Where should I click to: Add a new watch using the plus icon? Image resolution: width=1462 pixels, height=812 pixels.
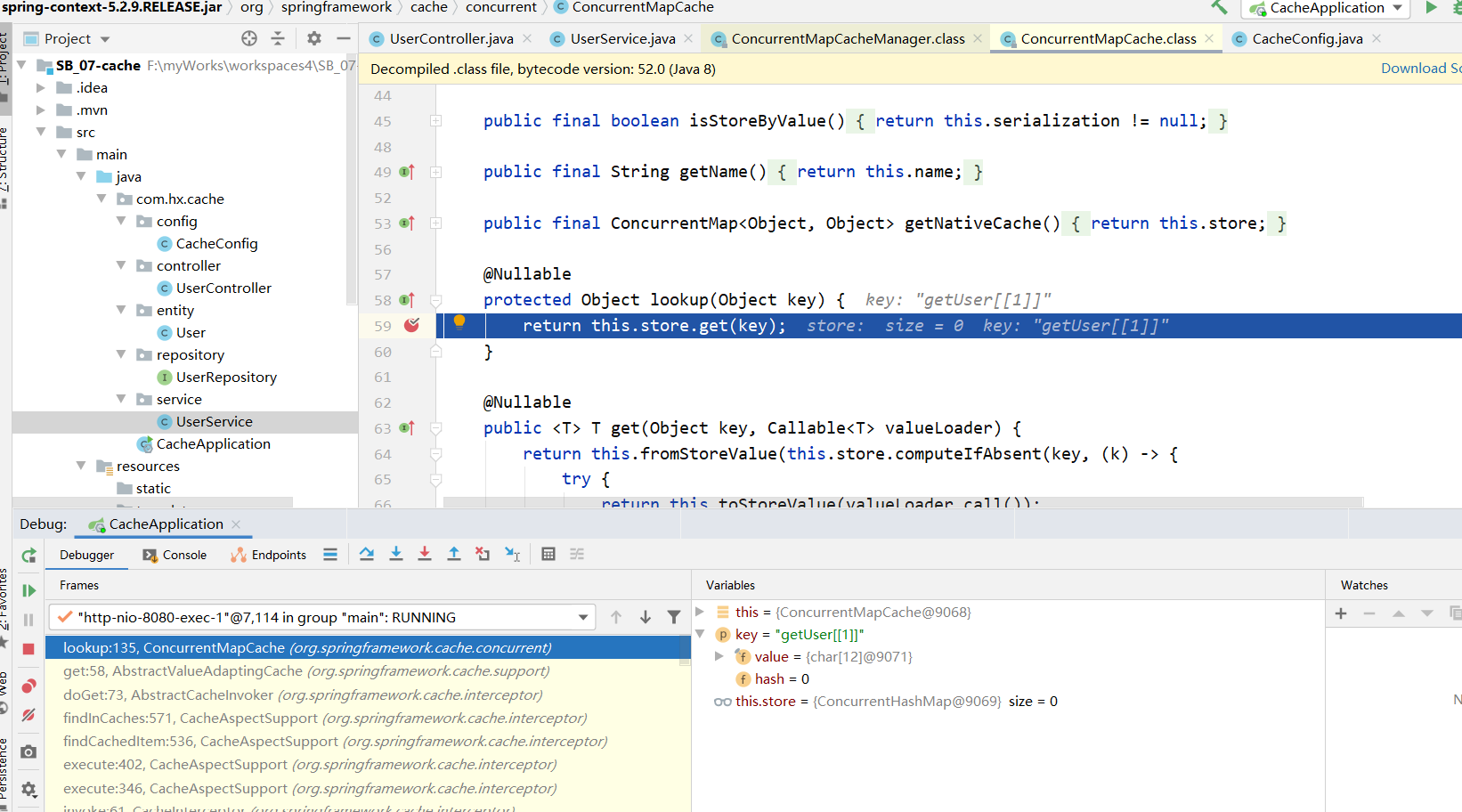coord(1341,613)
